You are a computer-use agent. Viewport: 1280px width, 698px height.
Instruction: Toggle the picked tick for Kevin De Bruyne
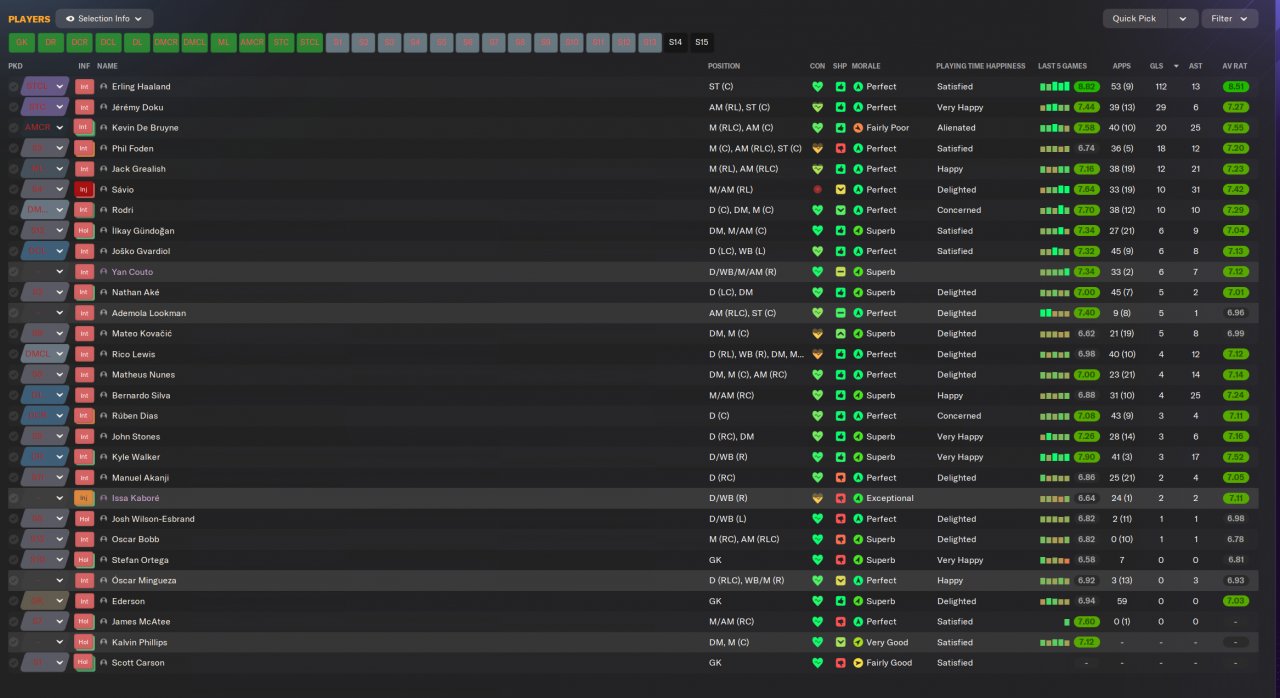point(14,128)
